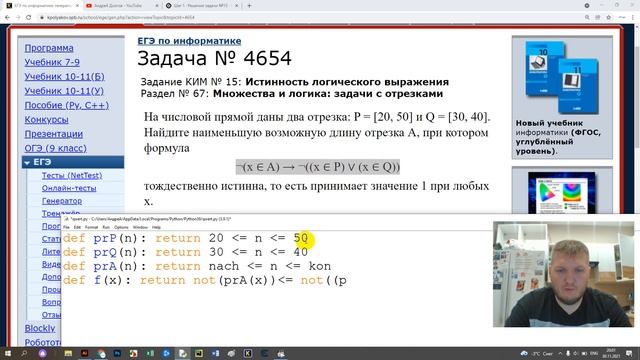Viewport: 640px width, 360px height.
Task: Go back using the browser back arrow
Action: pos(7,18)
